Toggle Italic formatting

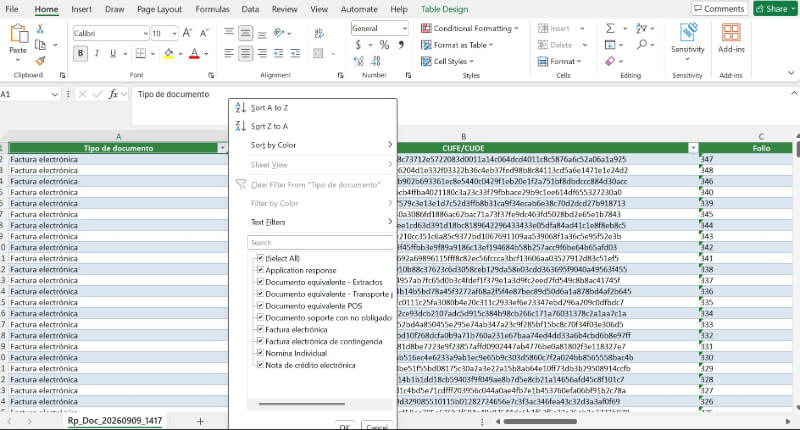pyautogui.click(x=97, y=53)
